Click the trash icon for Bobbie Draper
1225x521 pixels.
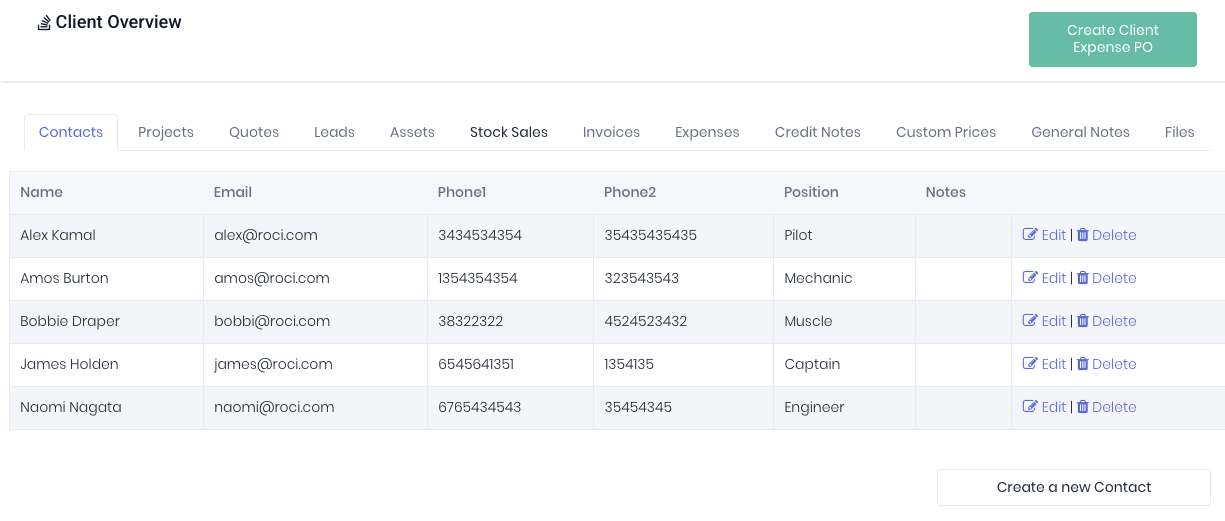pos(1082,321)
